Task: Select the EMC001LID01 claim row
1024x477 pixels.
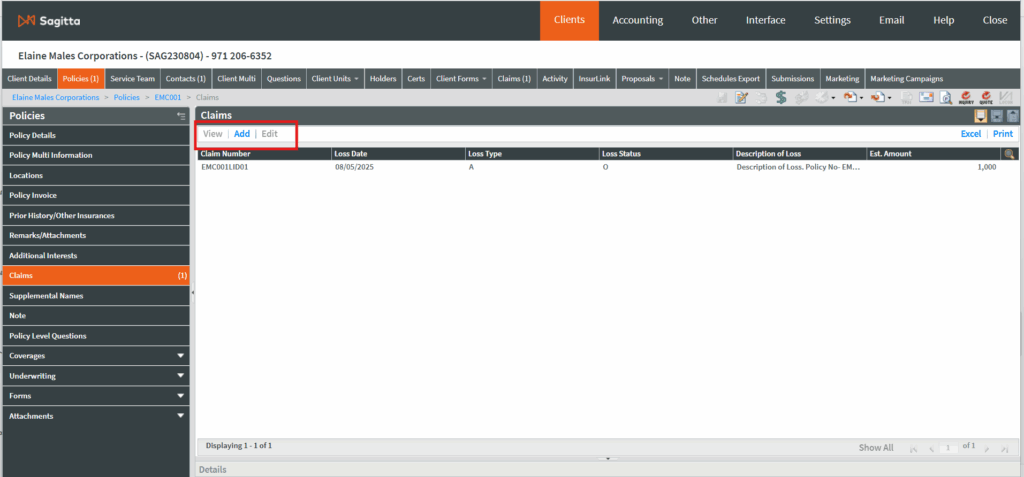Action: [x=225, y=168]
